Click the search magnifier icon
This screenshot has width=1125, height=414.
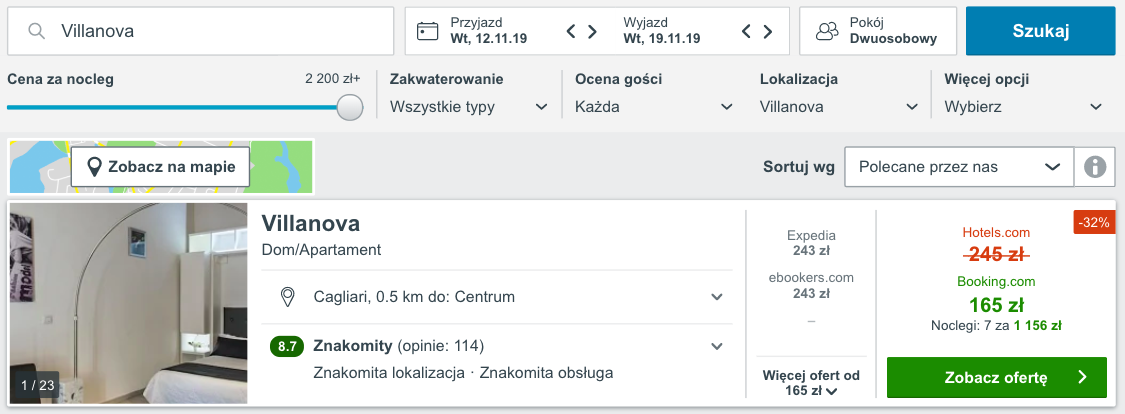tap(37, 31)
